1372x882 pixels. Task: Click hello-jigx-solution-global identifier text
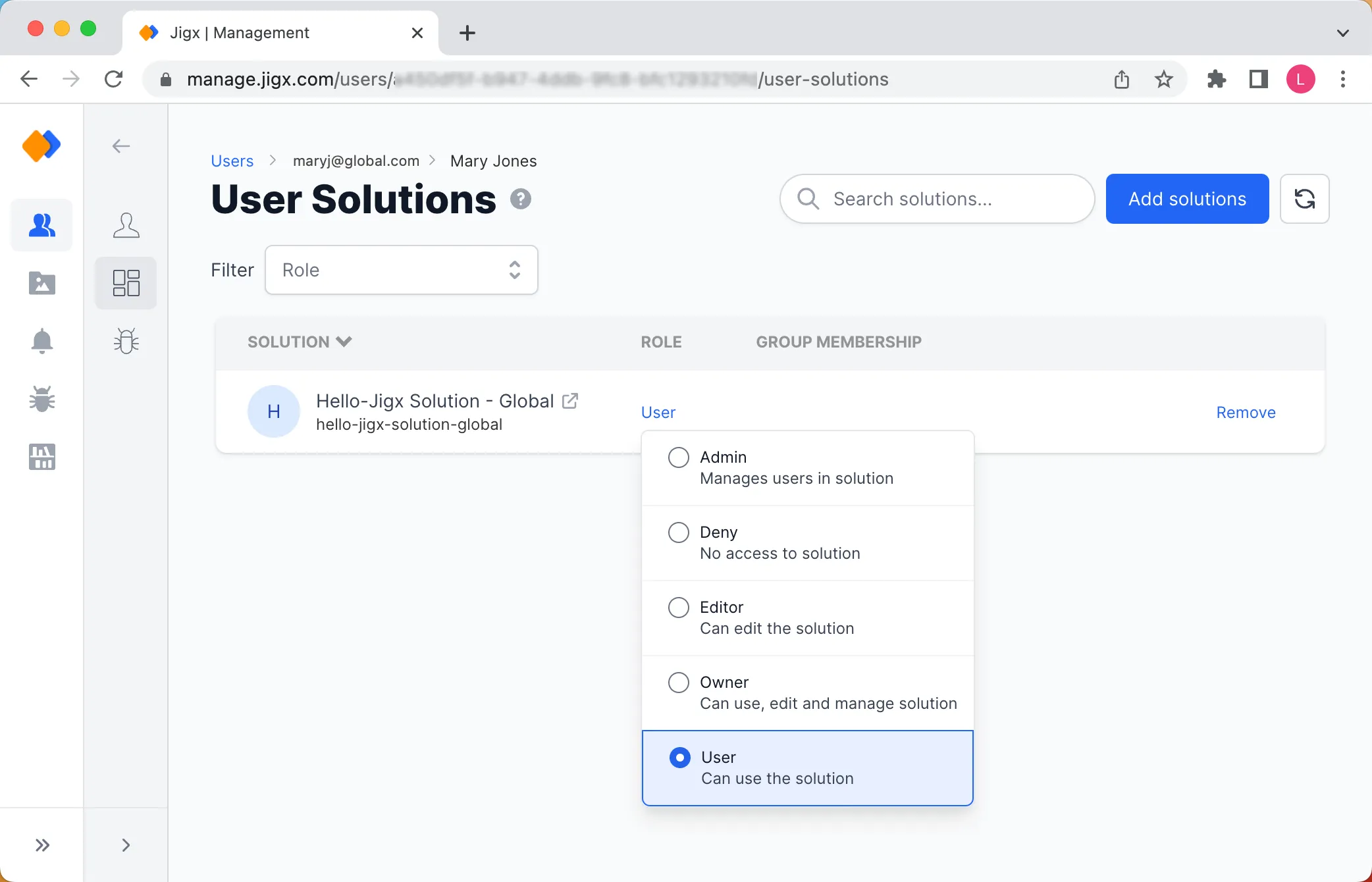pyautogui.click(x=409, y=425)
